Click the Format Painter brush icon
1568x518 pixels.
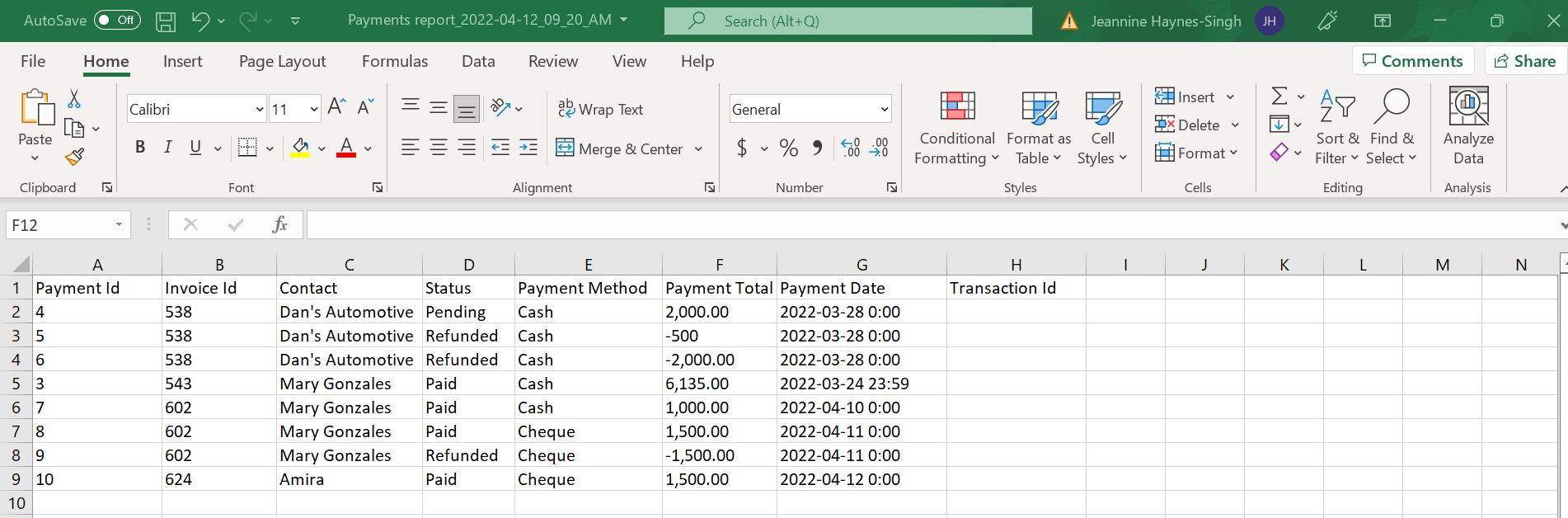pos(74,157)
